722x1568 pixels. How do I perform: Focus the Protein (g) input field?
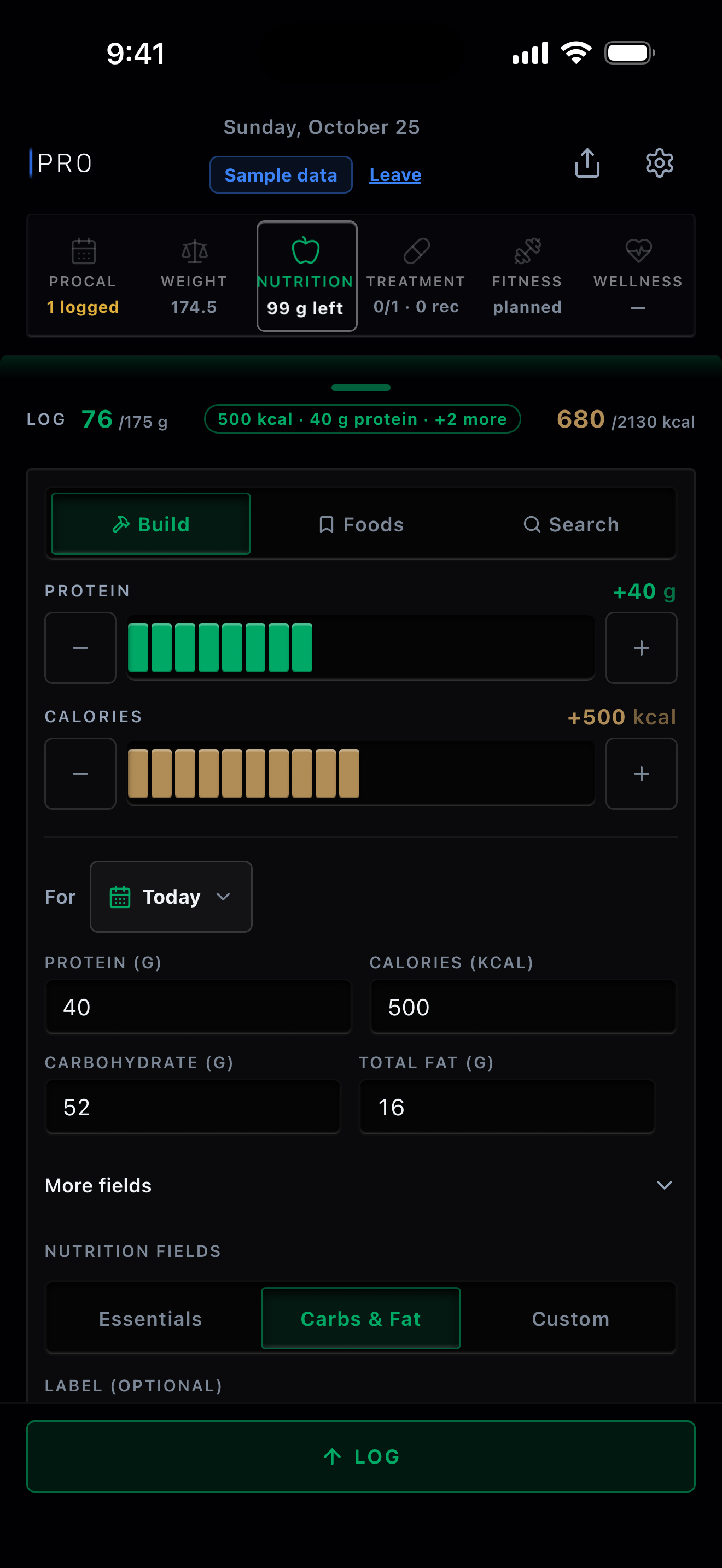(199, 1007)
